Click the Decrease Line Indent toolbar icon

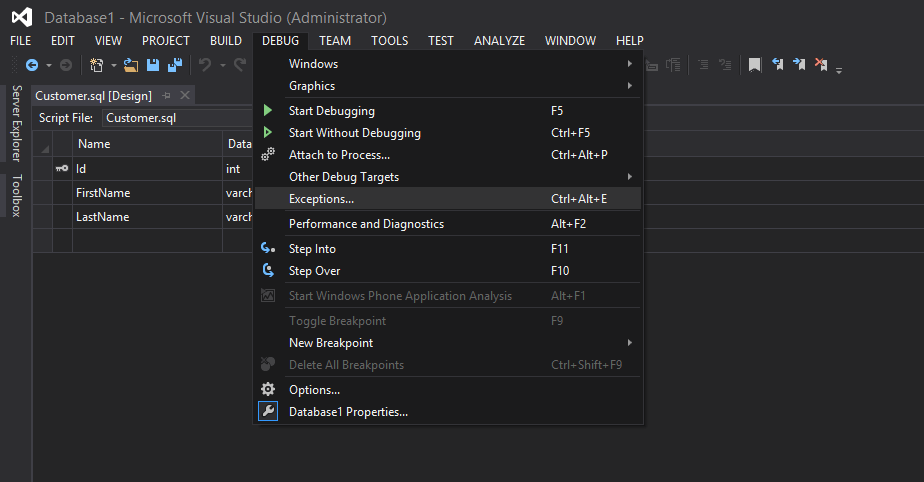tap(704, 65)
